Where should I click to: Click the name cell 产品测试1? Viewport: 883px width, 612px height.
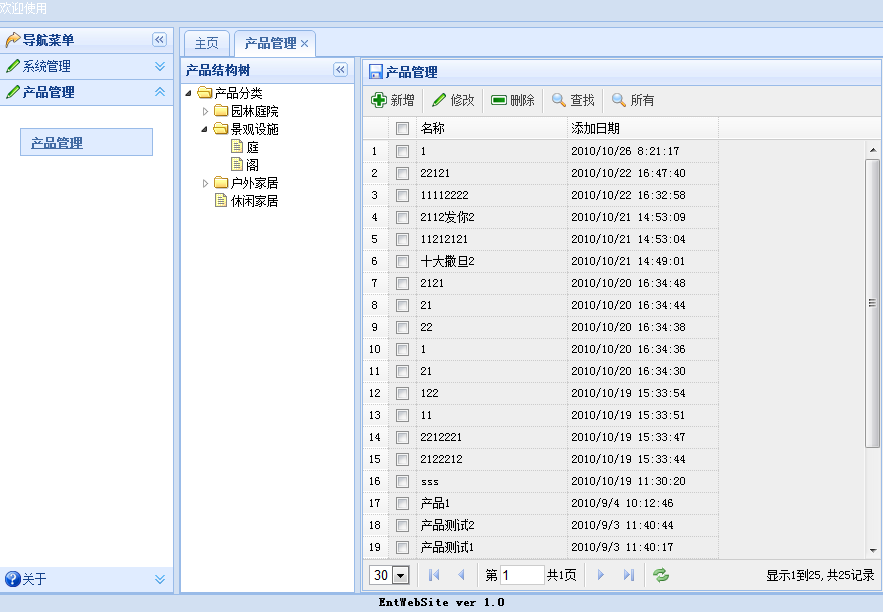coord(491,547)
